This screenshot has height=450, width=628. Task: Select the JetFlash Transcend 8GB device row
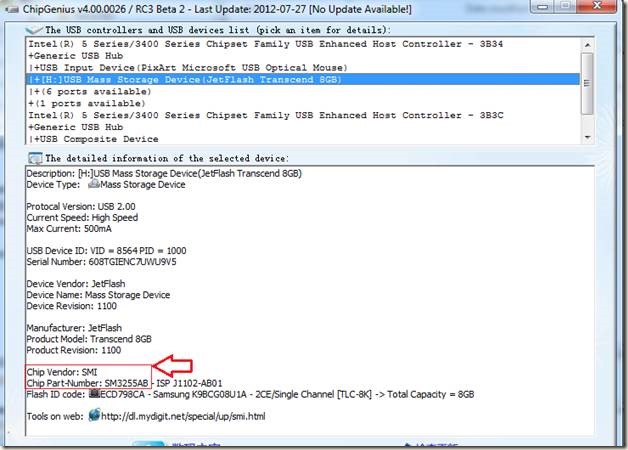tap(303, 79)
